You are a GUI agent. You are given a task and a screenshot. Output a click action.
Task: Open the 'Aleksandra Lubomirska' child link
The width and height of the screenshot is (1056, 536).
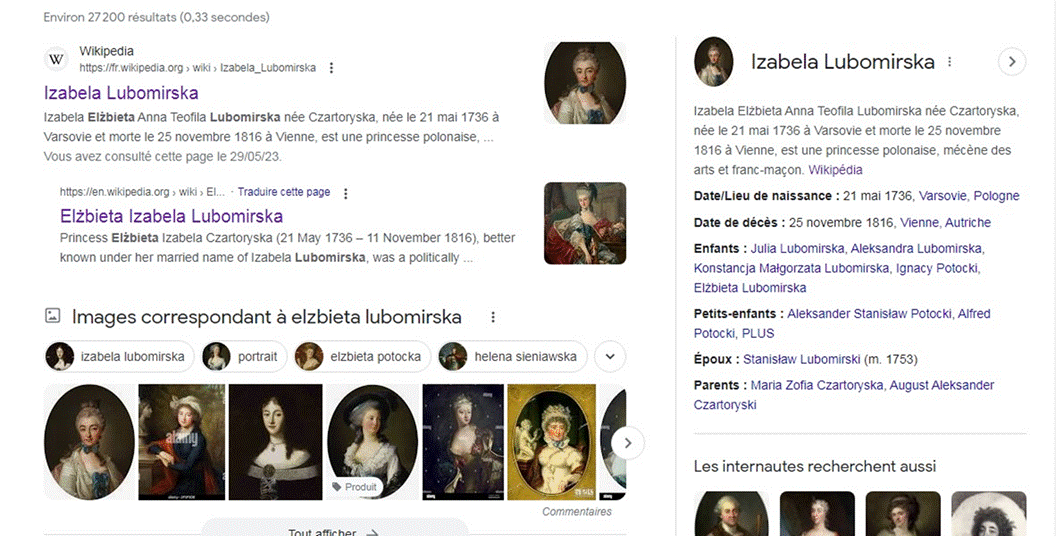coord(916,248)
